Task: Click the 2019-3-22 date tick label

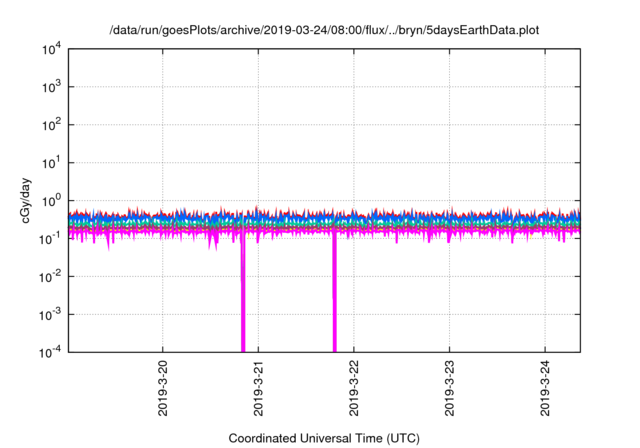Action: 353,388
